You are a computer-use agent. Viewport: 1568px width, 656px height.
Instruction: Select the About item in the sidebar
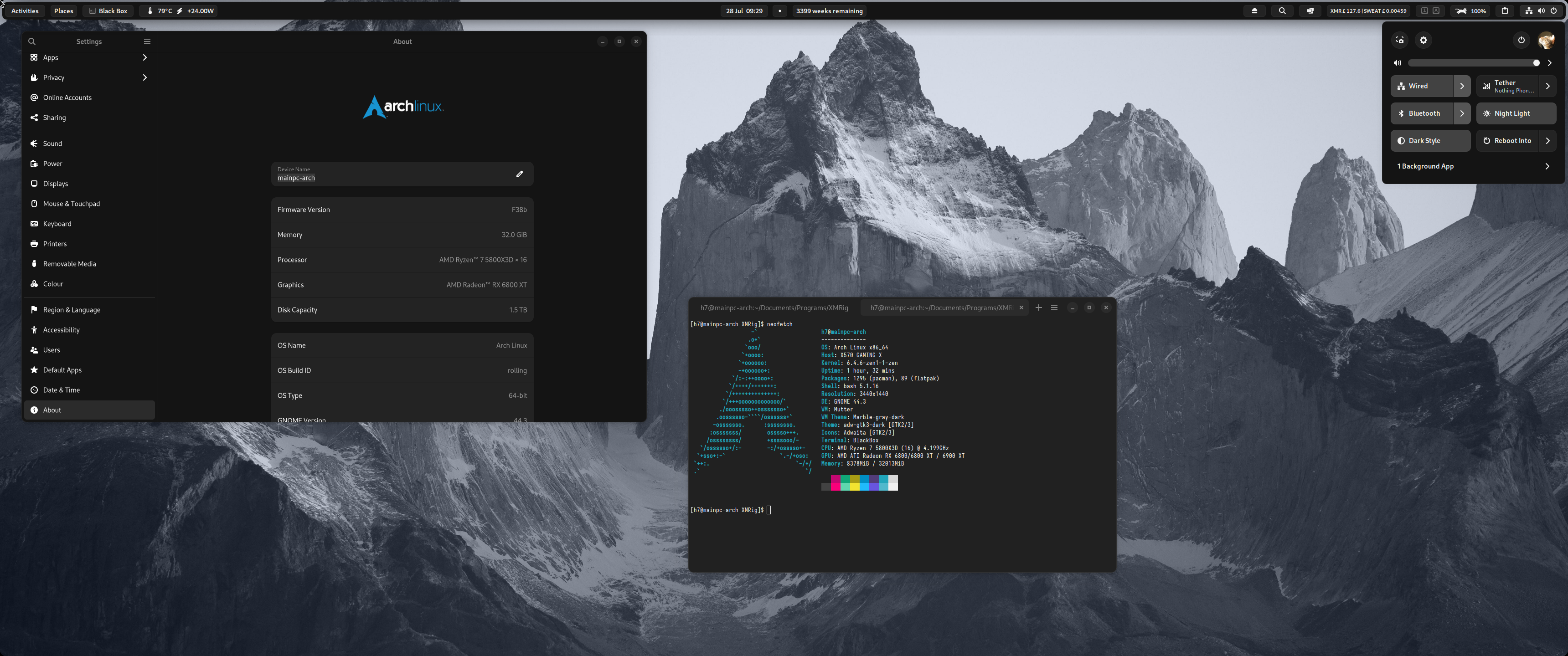pos(89,410)
